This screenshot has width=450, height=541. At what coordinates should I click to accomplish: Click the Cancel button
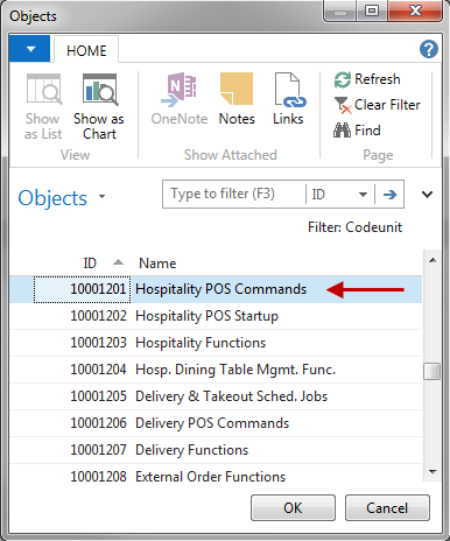(387, 508)
